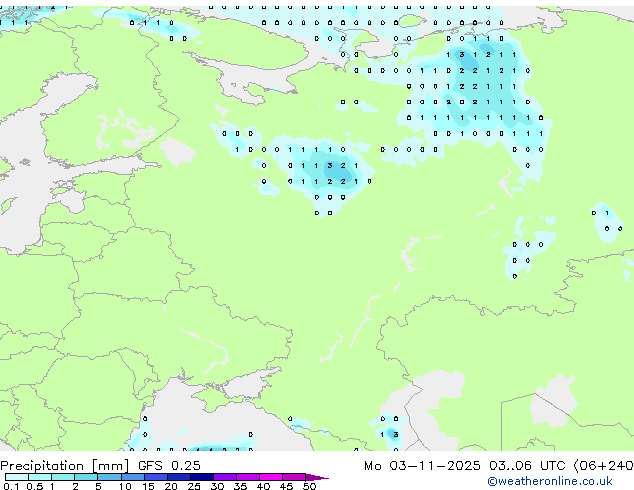
Task: Click the legend label "25"
Action: [194, 486]
